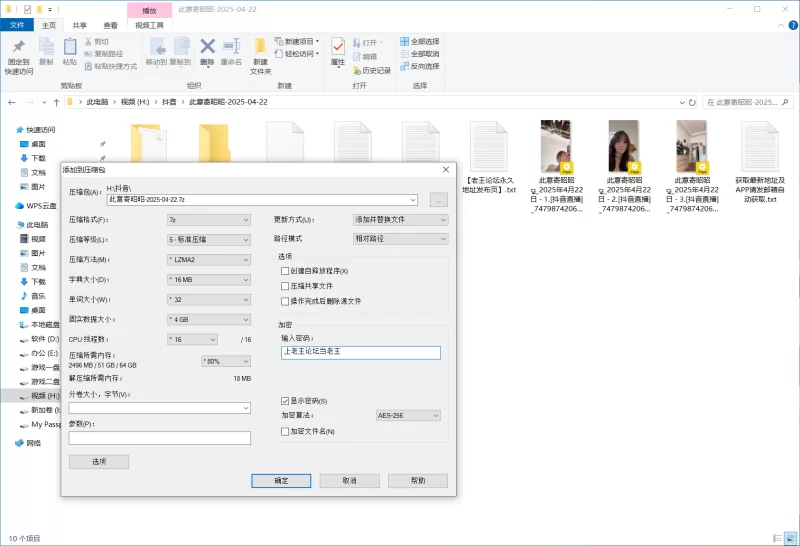
Task: Click the red Delete (删除) ribbon icon
Action: pyautogui.click(x=207, y=52)
